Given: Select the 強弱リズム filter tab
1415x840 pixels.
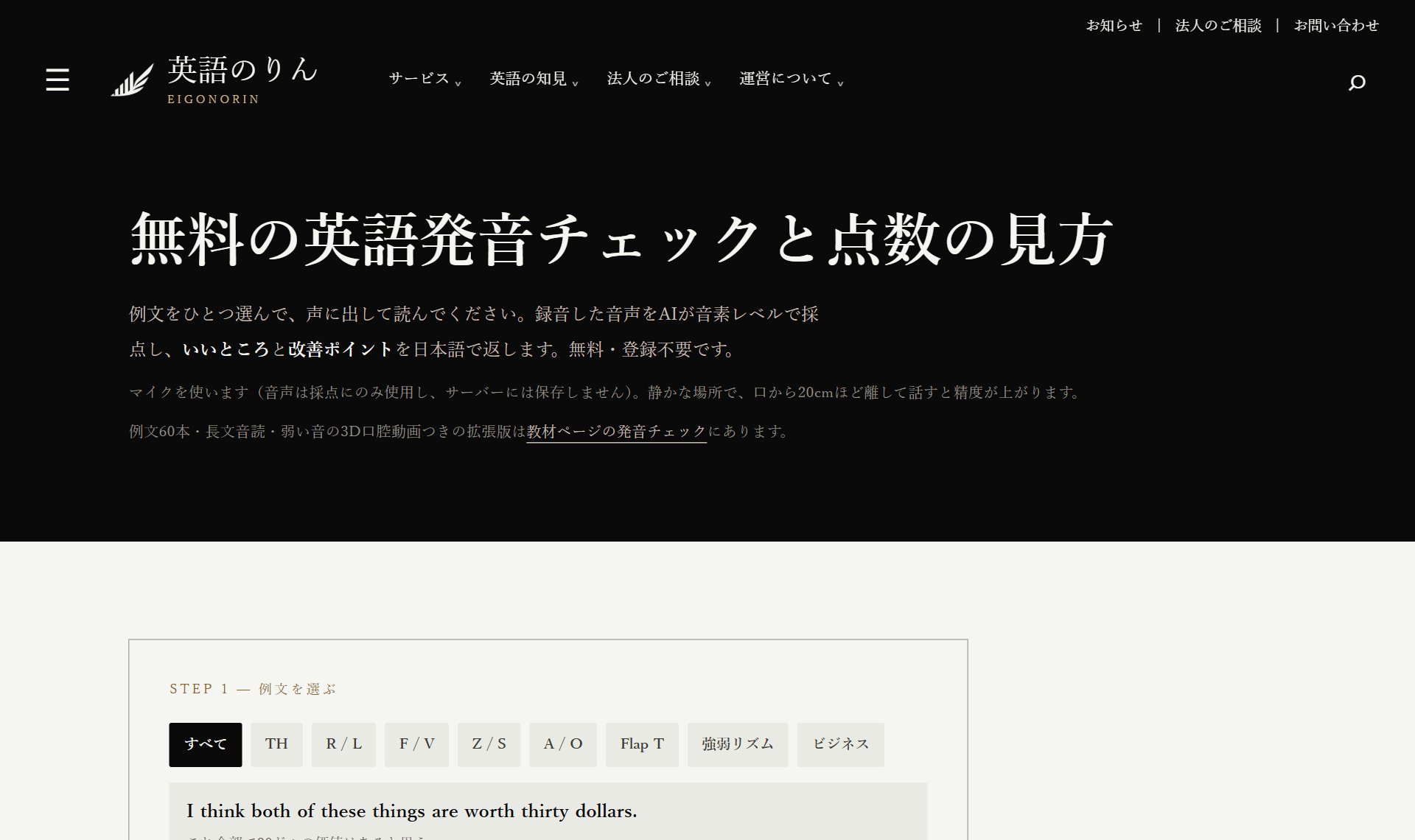Looking at the screenshot, I should coord(738,745).
